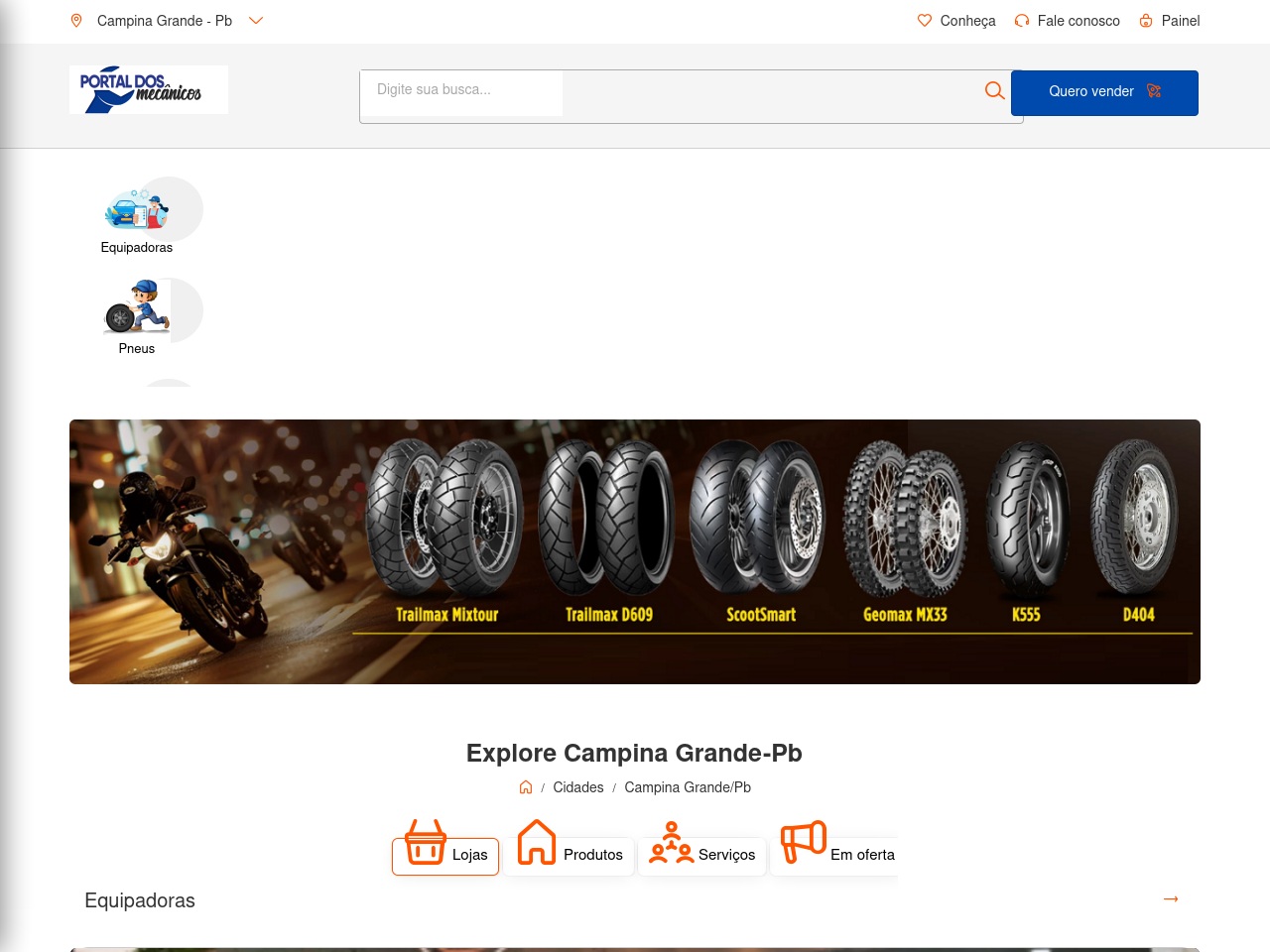Screen dimensions: 1270x952
Task: Click the Painel lock icon
Action: click(1146, 21)
